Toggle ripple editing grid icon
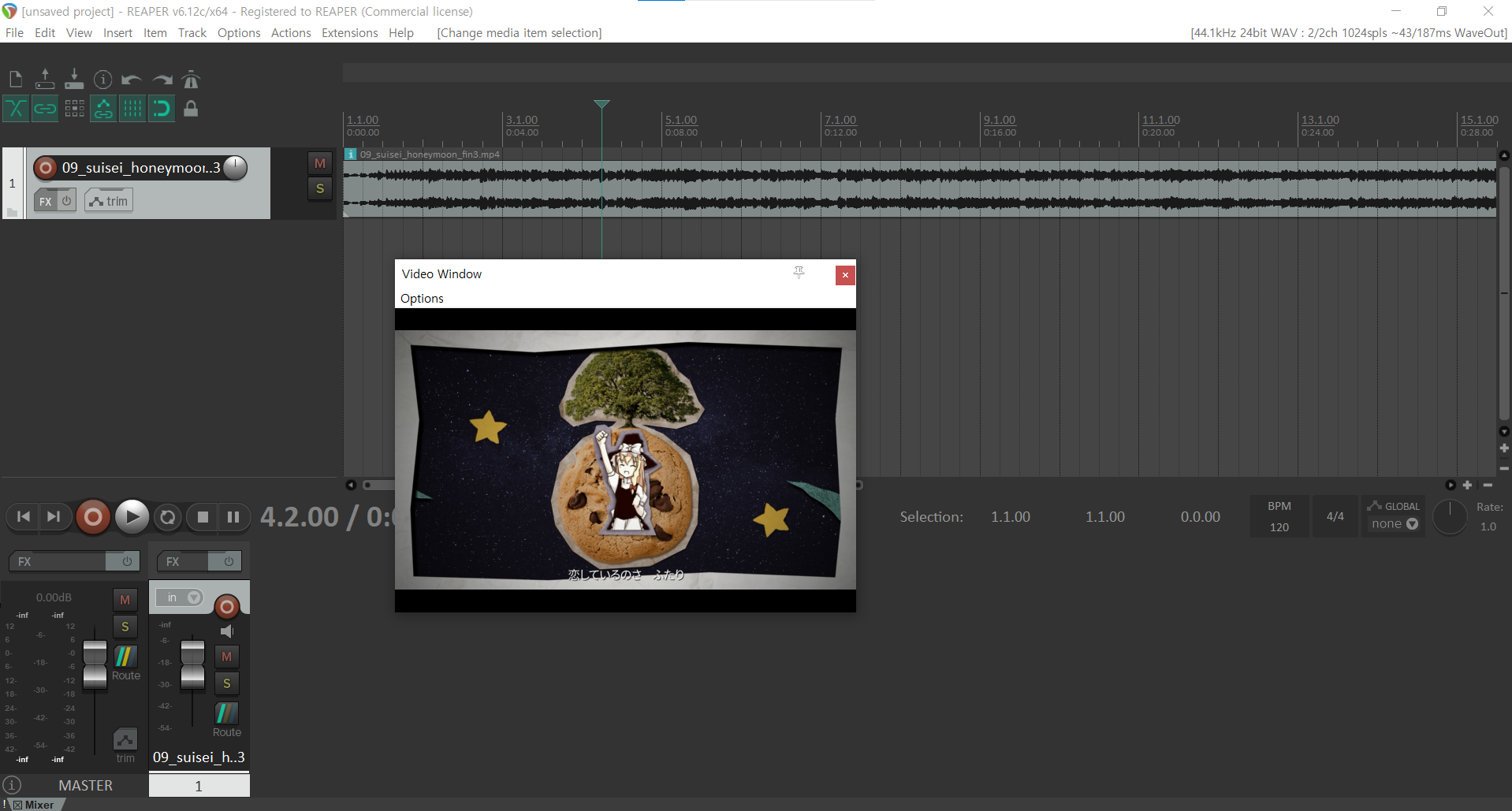Image resolution: width=1512 pixels, height=811 pixels. point(74,109)
